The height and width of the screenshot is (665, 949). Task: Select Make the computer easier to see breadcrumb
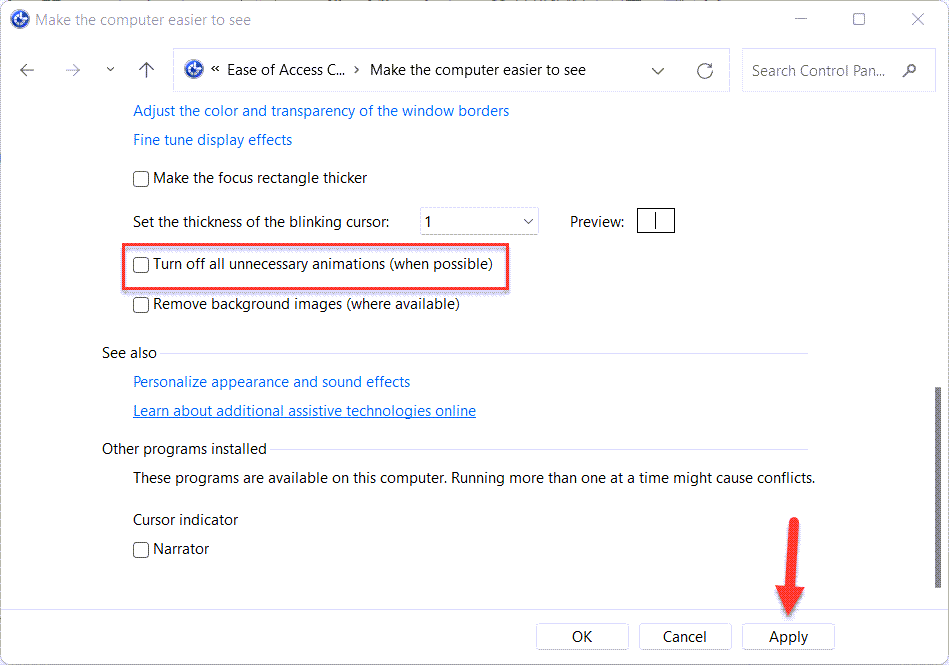point(477,70)
